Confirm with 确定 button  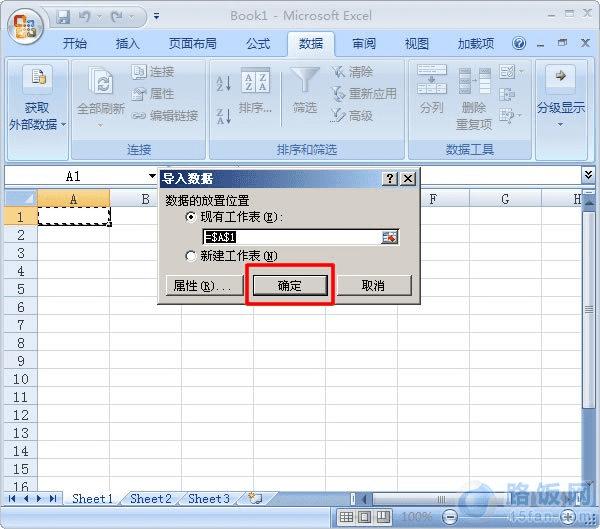(x=290, y=286)
